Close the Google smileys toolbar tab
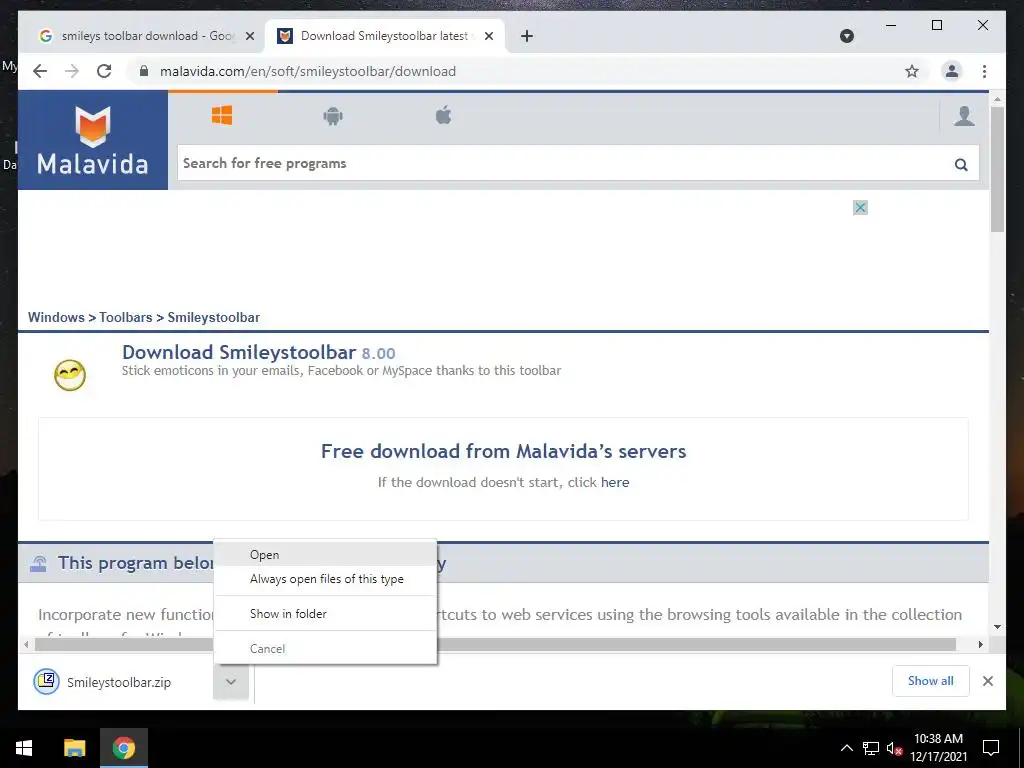Screen dimensions: 1024x768 pyautogui.click(x=249, y=36)
